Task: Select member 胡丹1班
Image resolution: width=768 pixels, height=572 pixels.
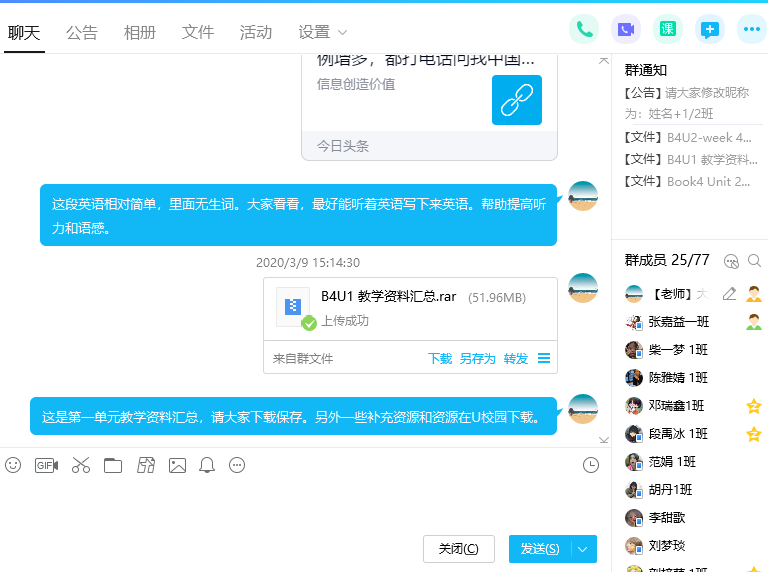Action: (691, 490)
